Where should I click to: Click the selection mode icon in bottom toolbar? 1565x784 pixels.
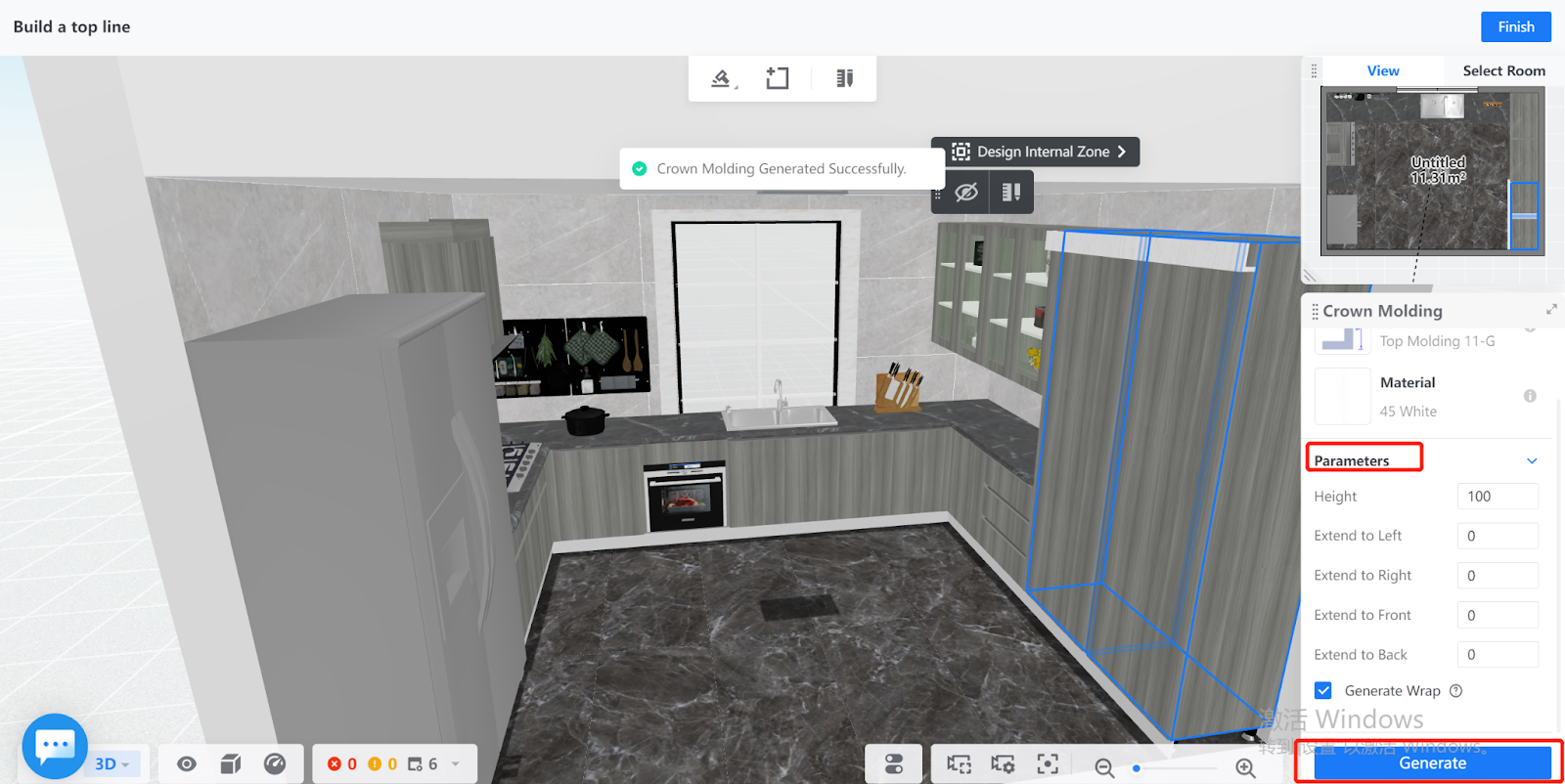(959, 764)
